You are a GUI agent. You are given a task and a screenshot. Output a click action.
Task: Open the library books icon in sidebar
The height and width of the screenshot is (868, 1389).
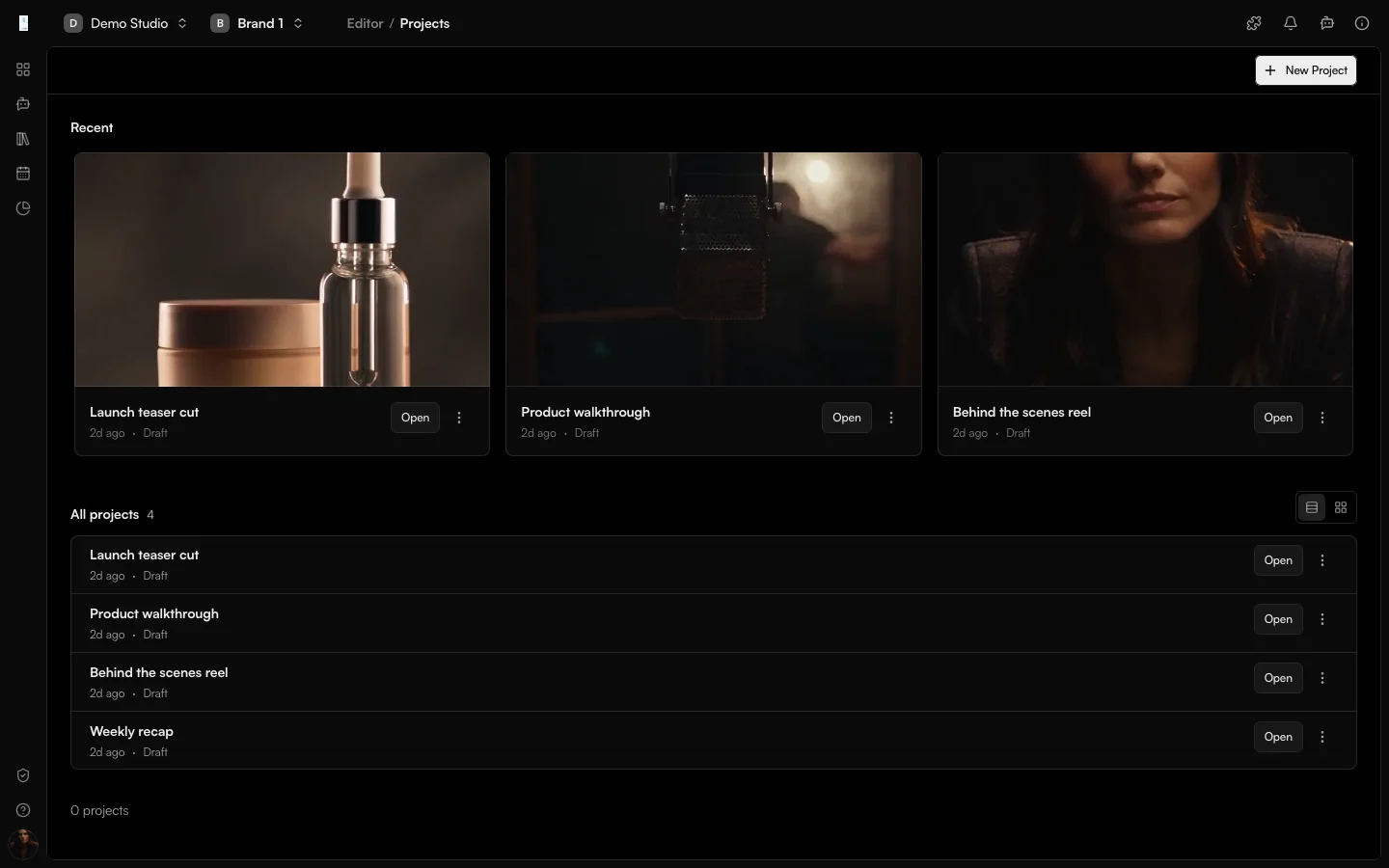23,139
